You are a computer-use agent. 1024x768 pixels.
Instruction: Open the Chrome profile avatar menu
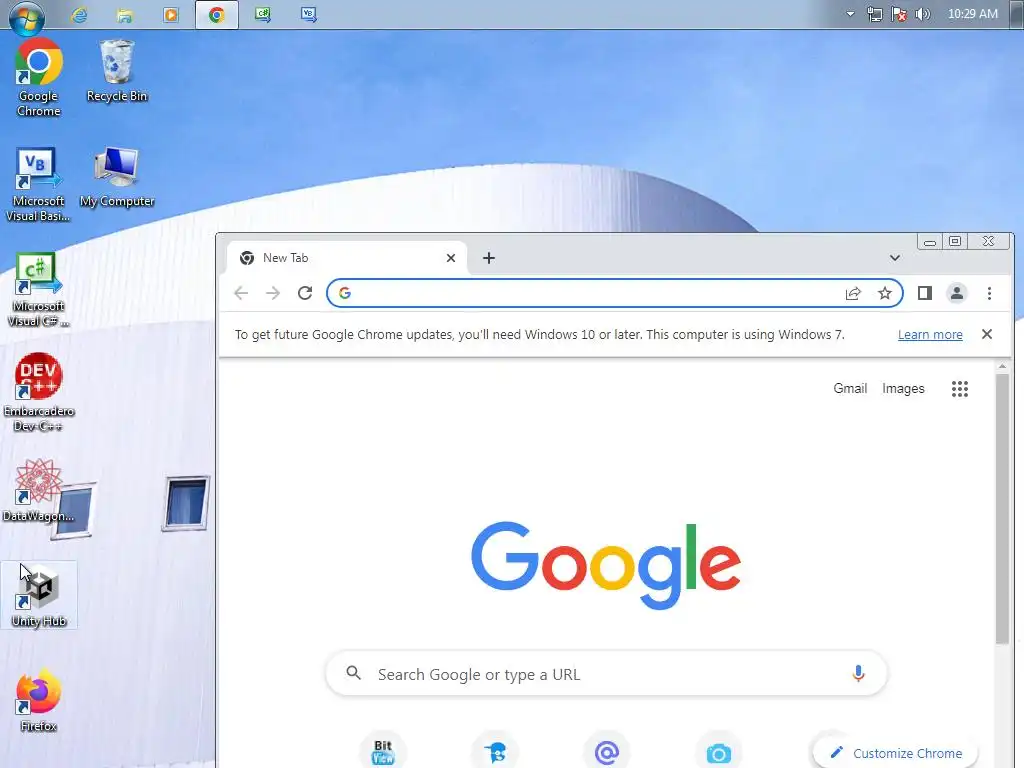957,293
